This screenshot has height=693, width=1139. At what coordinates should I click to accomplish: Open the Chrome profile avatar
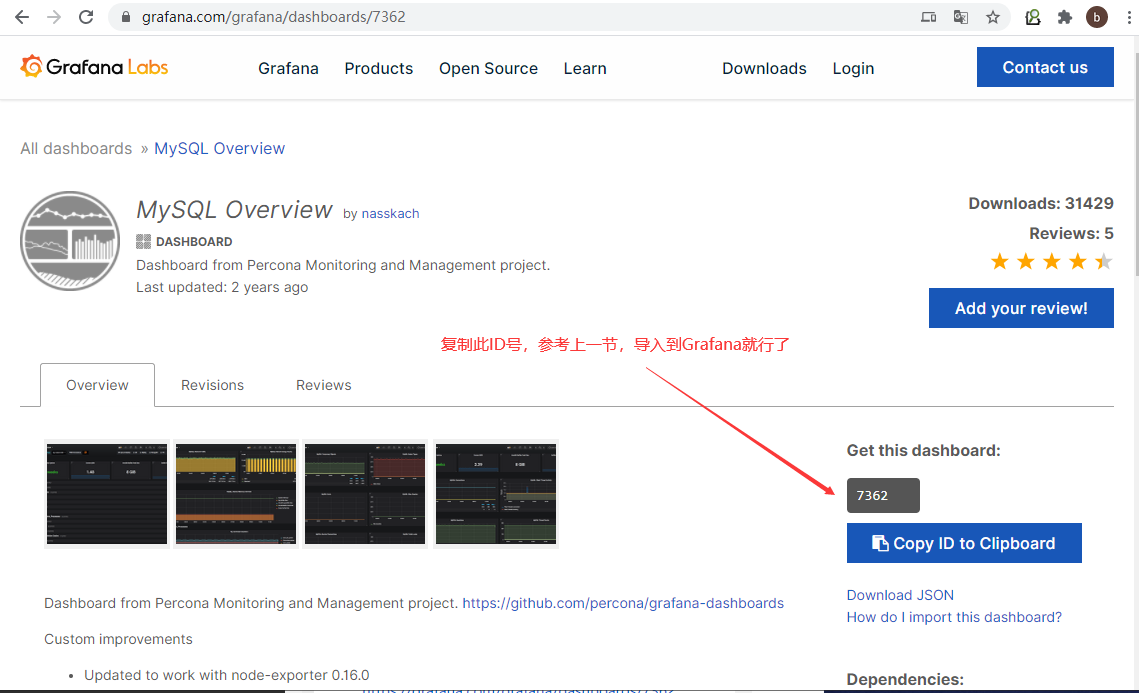[1096, 16]
